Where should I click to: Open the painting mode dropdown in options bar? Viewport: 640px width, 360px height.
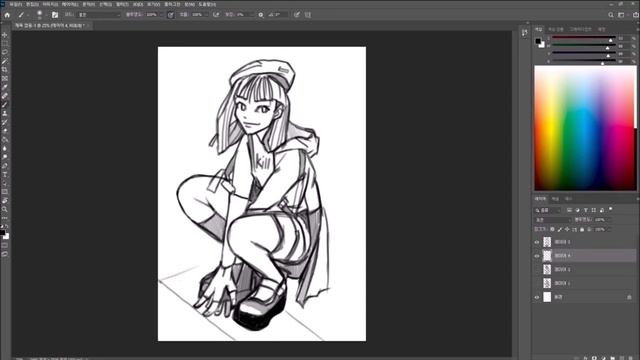pos(99,15)
